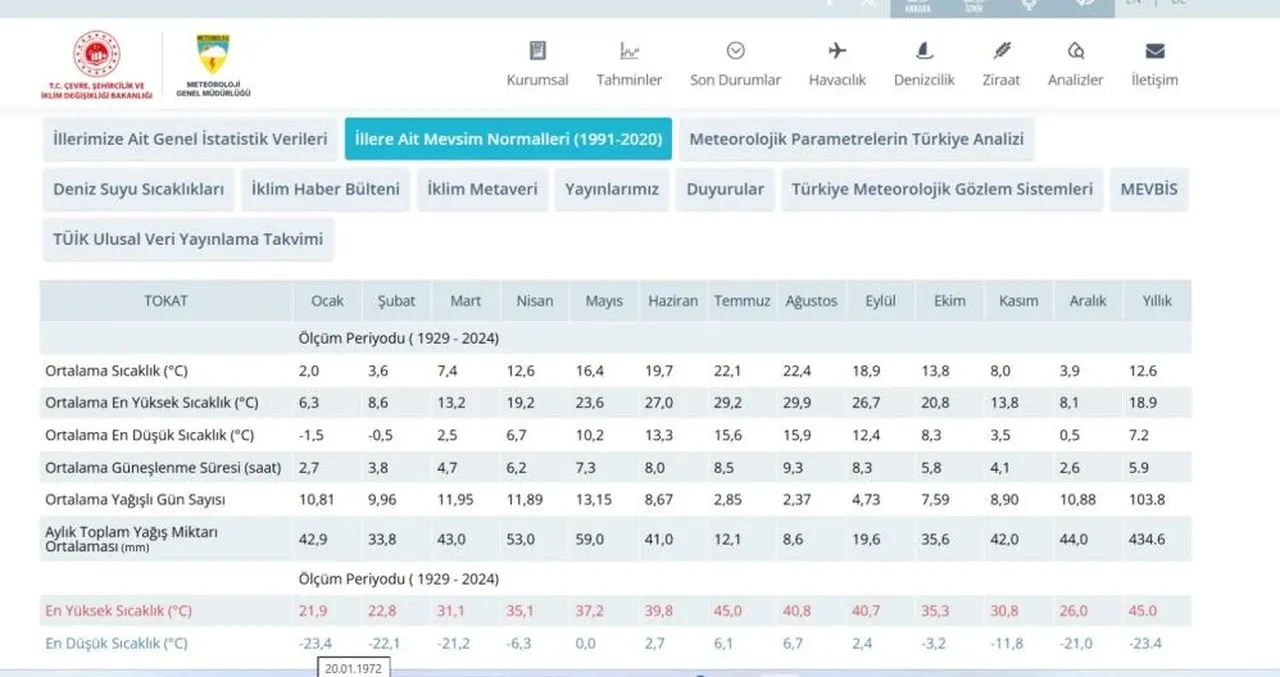1280x677 pixels.
Task: Open the MEVBİS link
Action: 1148,188
